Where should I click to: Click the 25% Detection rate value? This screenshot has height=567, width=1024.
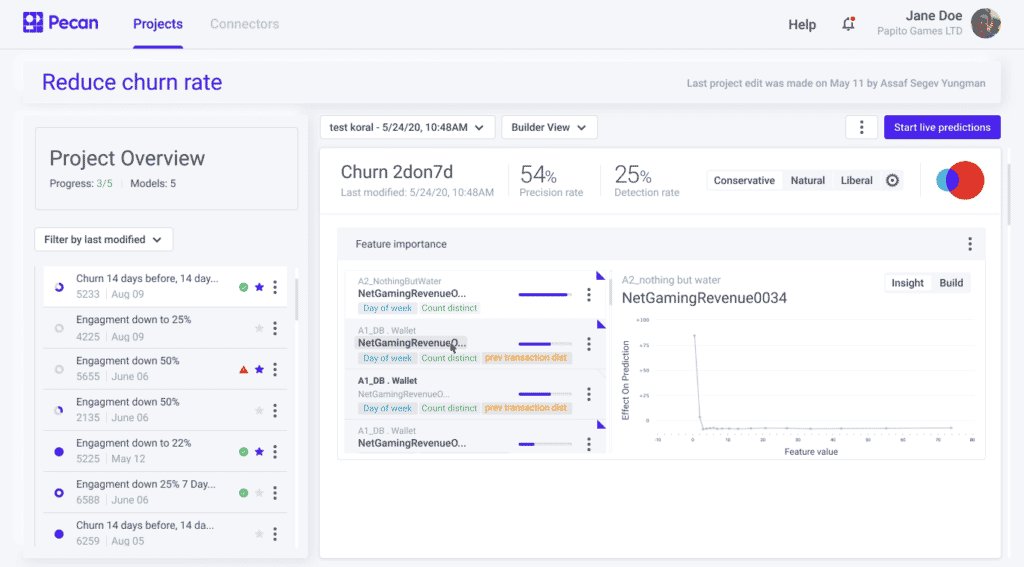[x=633, y=174]
